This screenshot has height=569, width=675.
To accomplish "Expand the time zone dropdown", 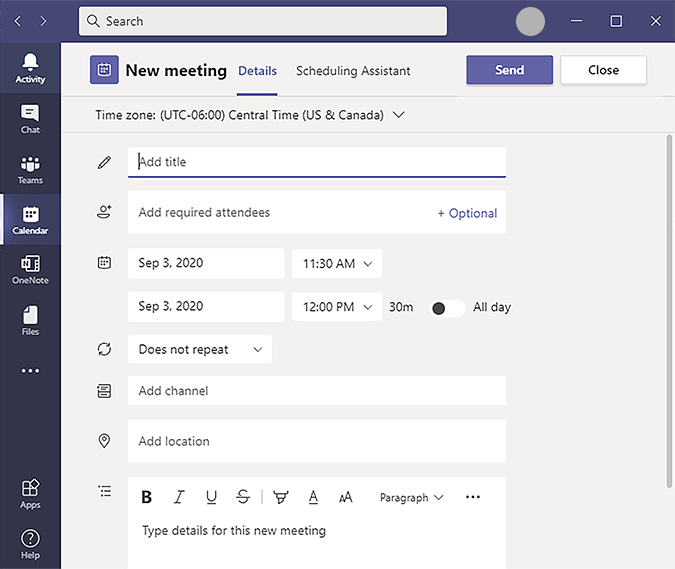I will click(399, 115).
